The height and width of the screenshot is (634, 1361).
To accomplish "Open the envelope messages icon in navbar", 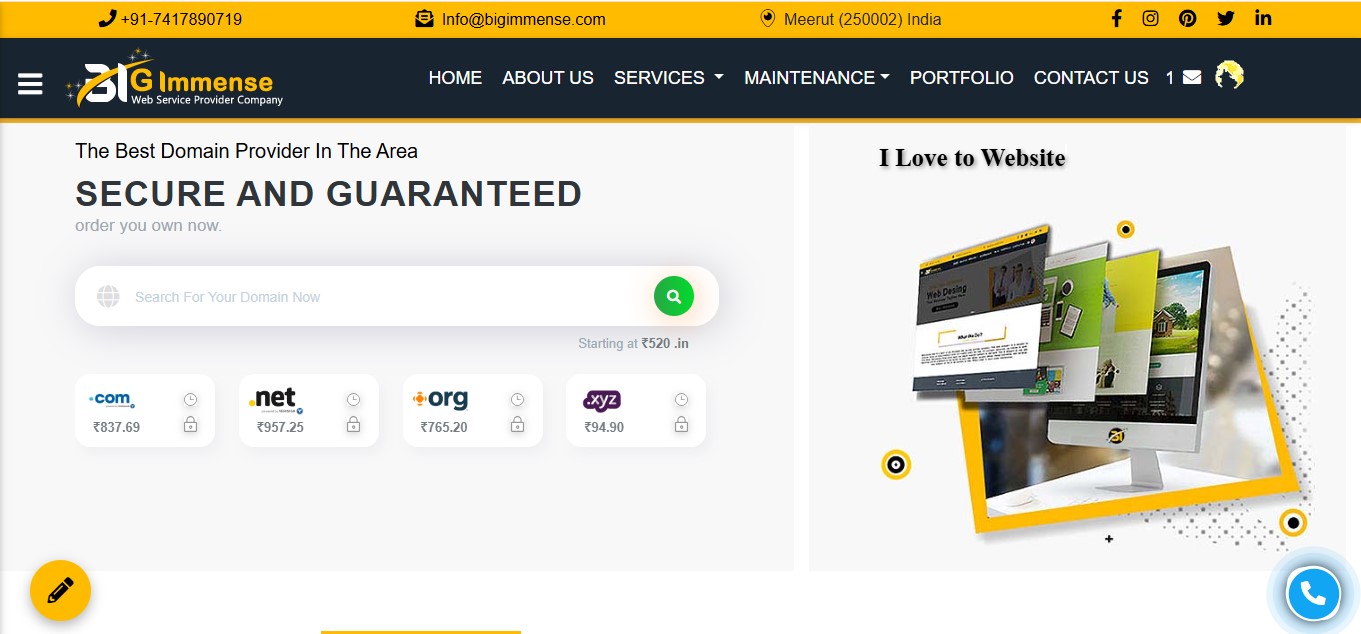I will [x=1192, y=77].
